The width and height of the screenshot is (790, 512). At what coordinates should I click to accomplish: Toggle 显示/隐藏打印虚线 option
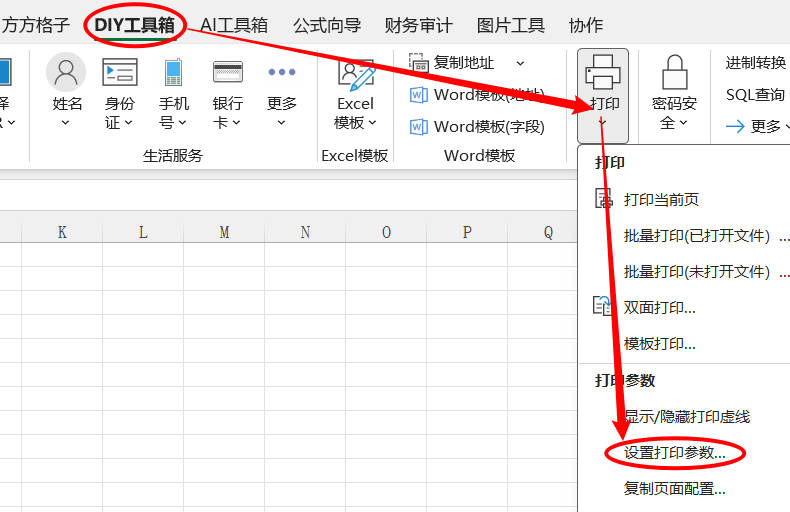pos(686,417)
